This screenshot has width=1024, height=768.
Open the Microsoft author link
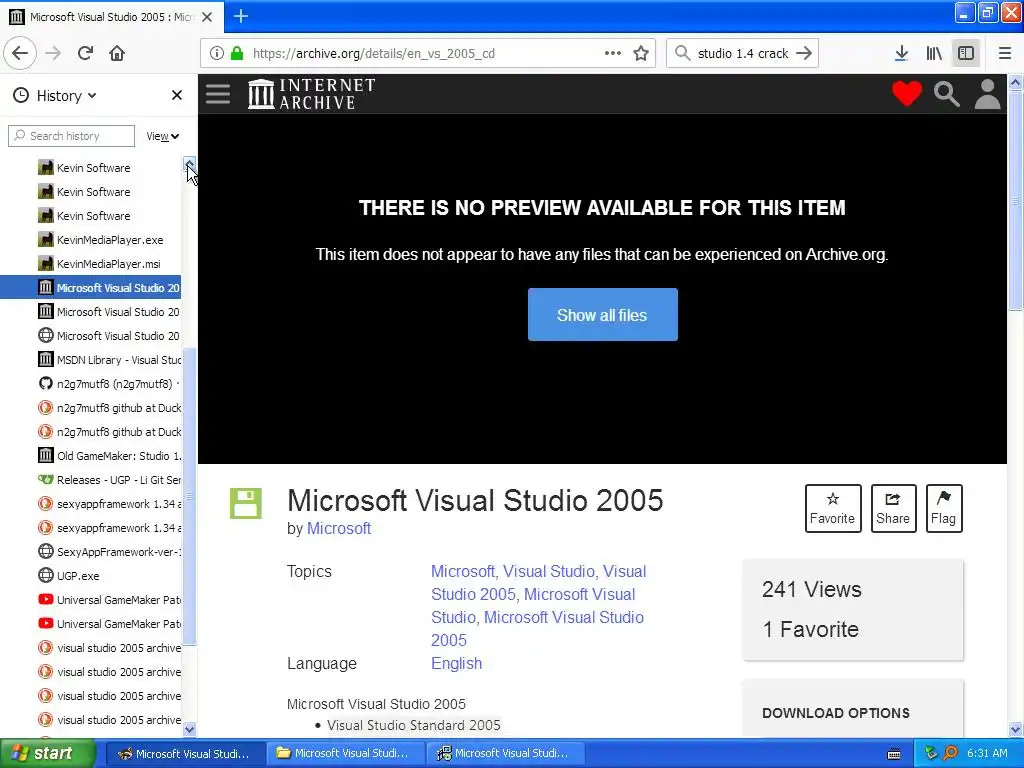[339, 528]
